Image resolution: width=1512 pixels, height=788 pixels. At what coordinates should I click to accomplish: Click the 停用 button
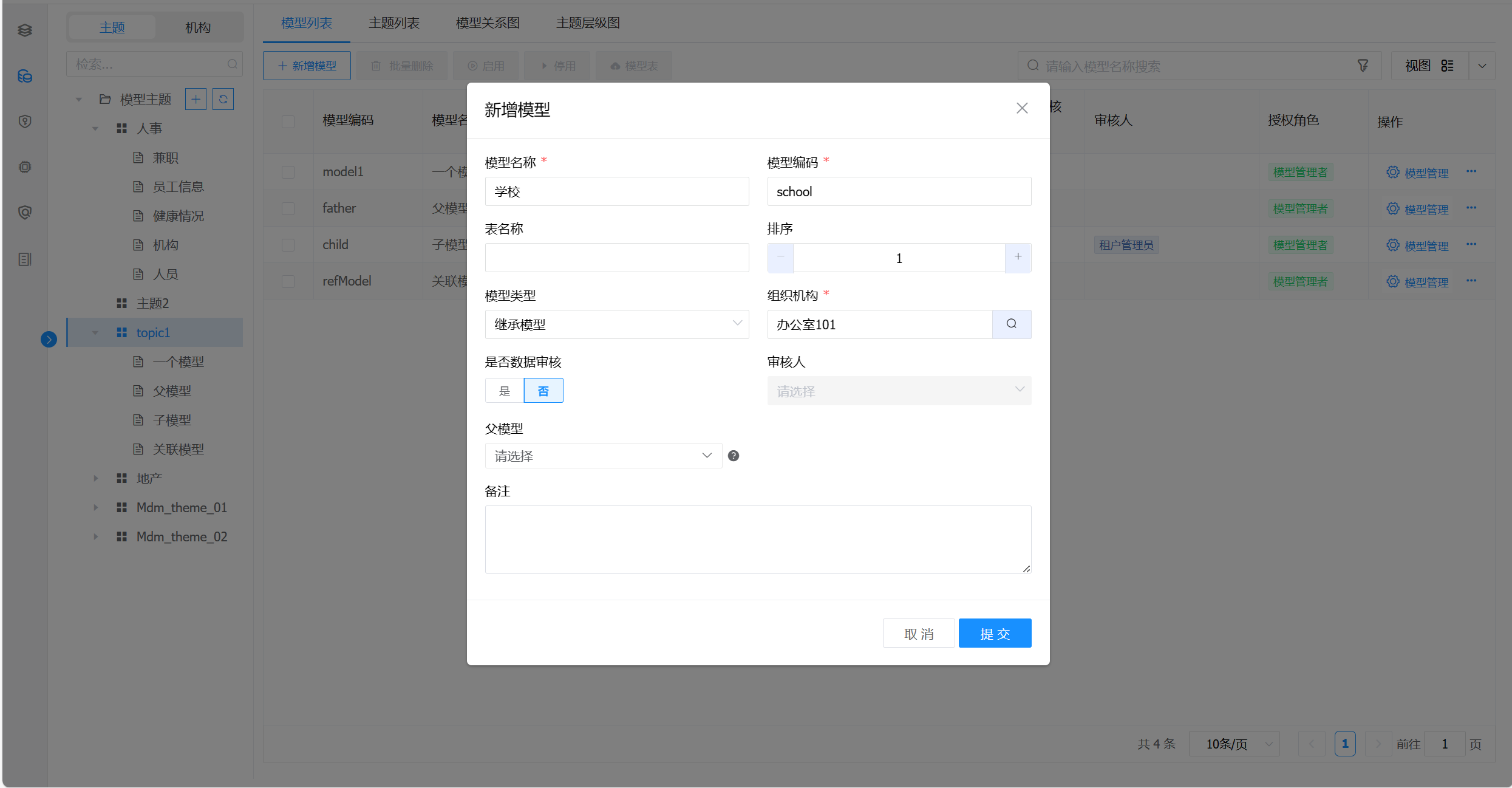pos(558,66)
